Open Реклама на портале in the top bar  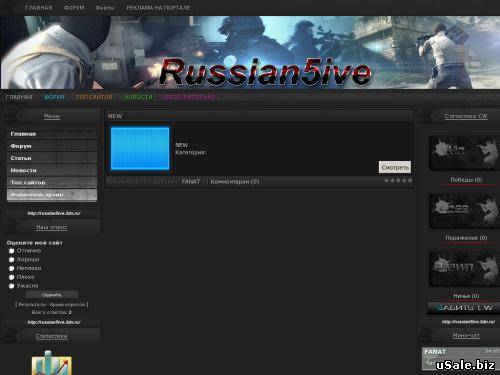pos(158,8)
